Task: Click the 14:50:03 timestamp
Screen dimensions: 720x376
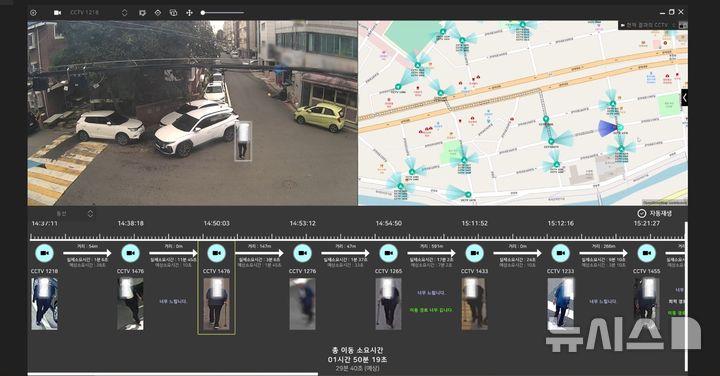Action: click(216, 223)
